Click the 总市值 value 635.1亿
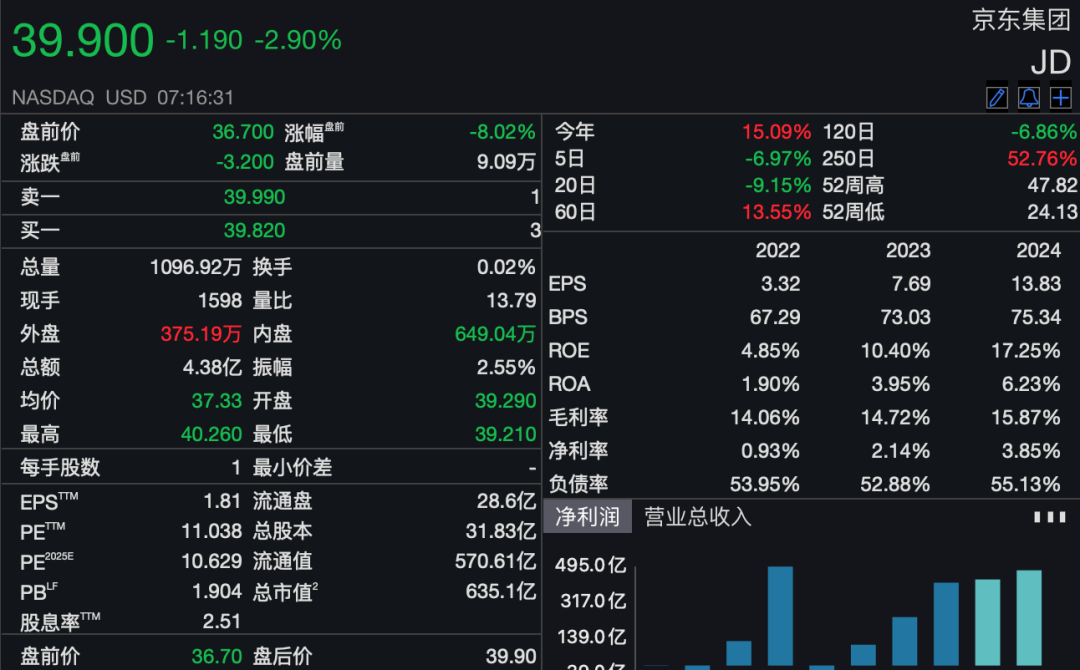 point(500,591)
